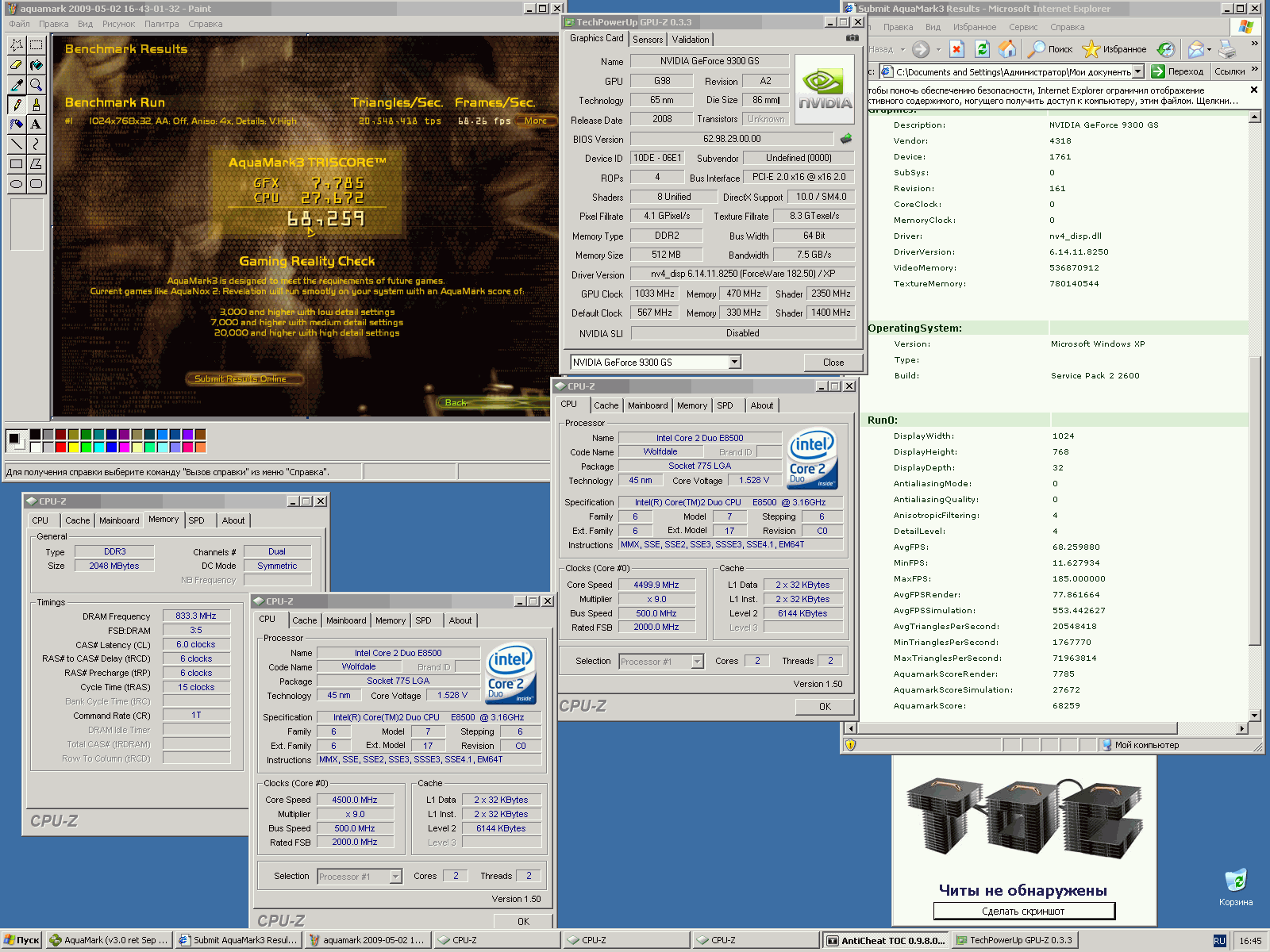
Task: Switch to the Validation tab in GPU-Z
Action: coord(691,40)
